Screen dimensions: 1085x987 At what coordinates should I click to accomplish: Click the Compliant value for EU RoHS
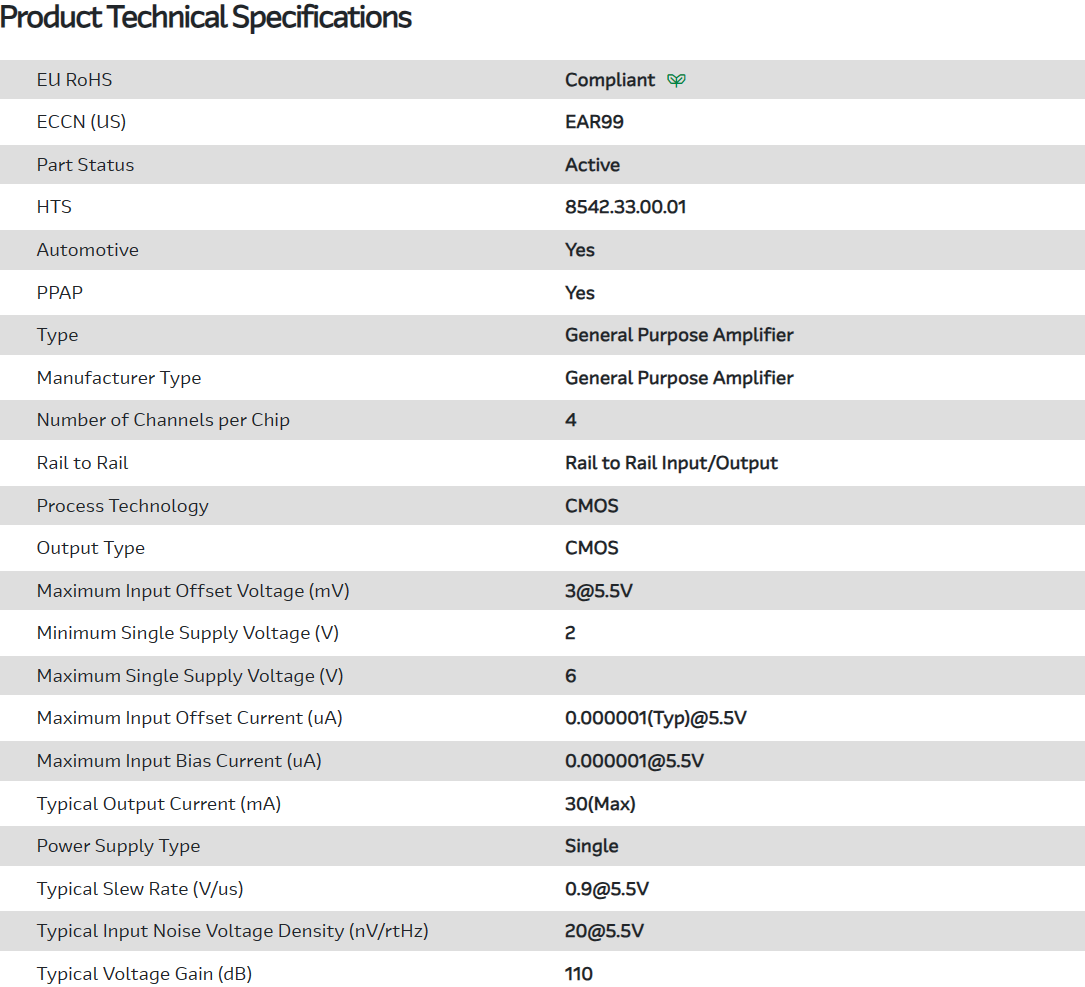point(610,80)
